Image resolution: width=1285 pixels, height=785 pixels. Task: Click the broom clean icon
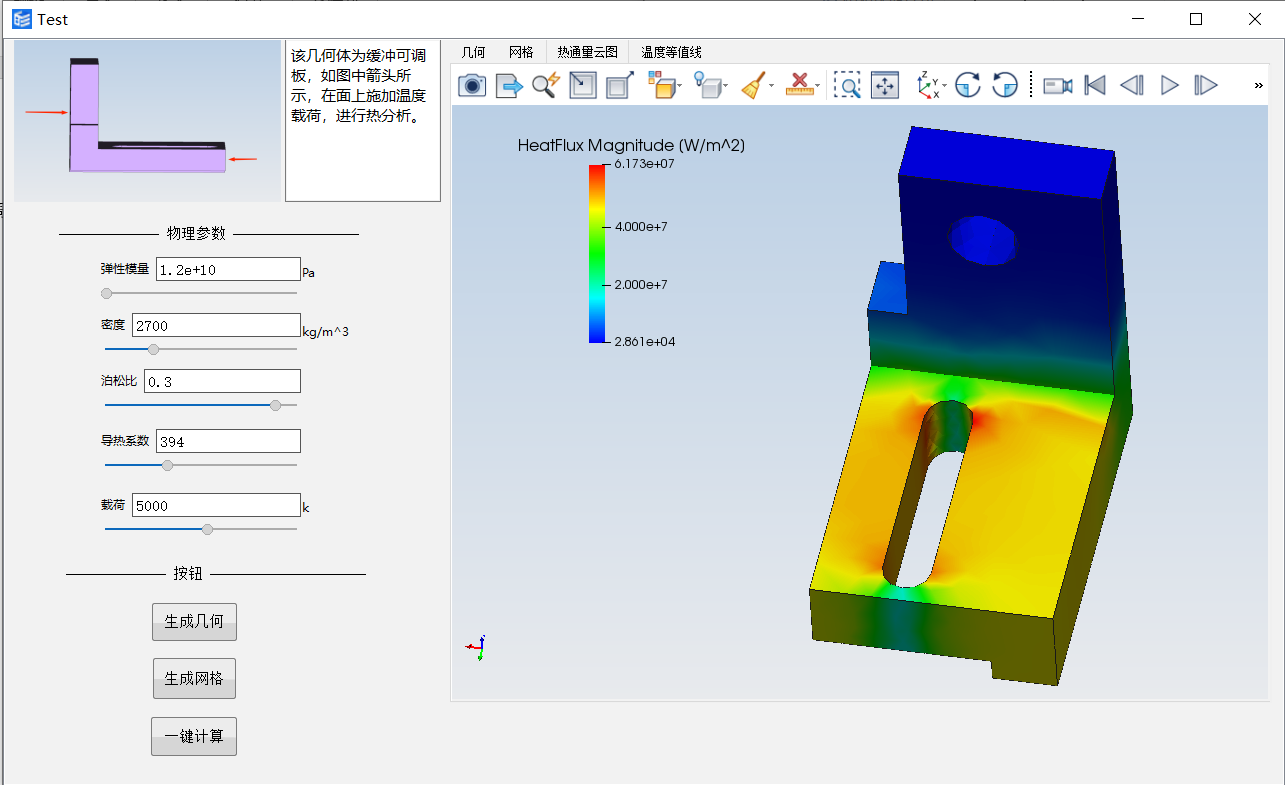tap(754, 85)
